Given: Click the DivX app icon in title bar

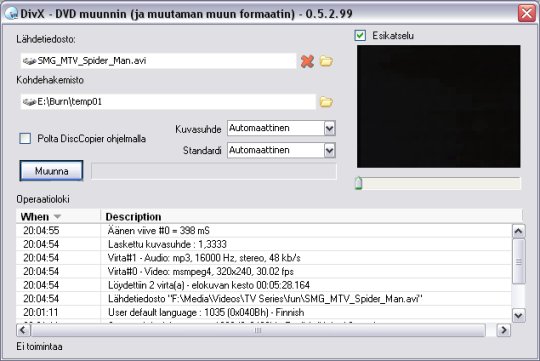Looking at the screenshot, I should click(11, 14).
